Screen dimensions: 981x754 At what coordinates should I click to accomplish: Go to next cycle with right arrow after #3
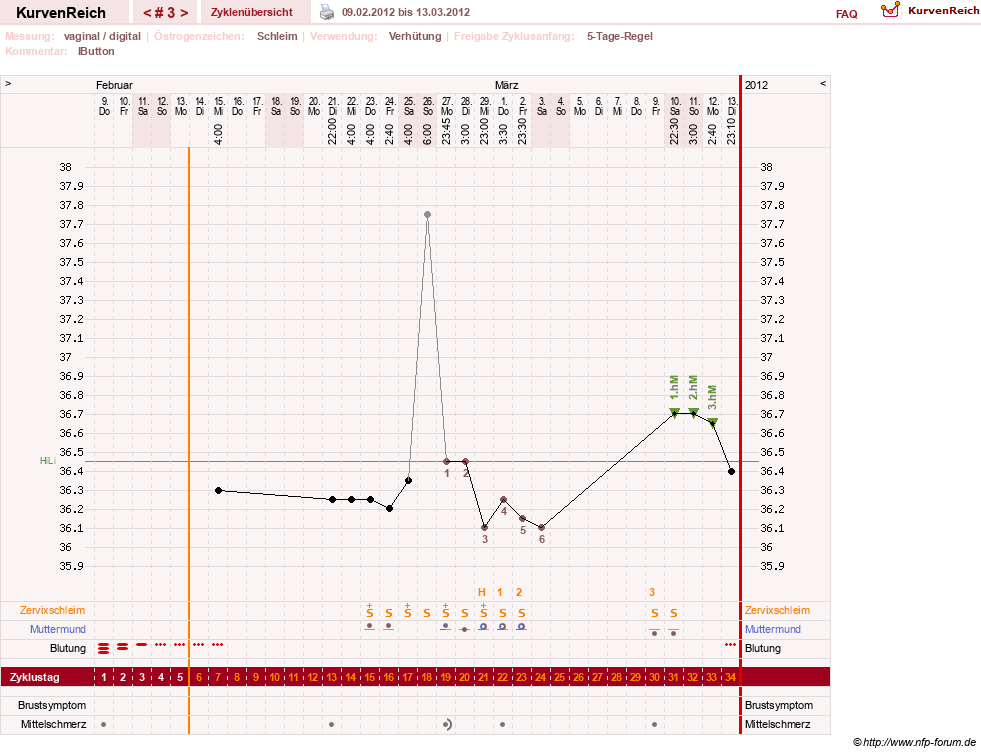pos(185,13)
